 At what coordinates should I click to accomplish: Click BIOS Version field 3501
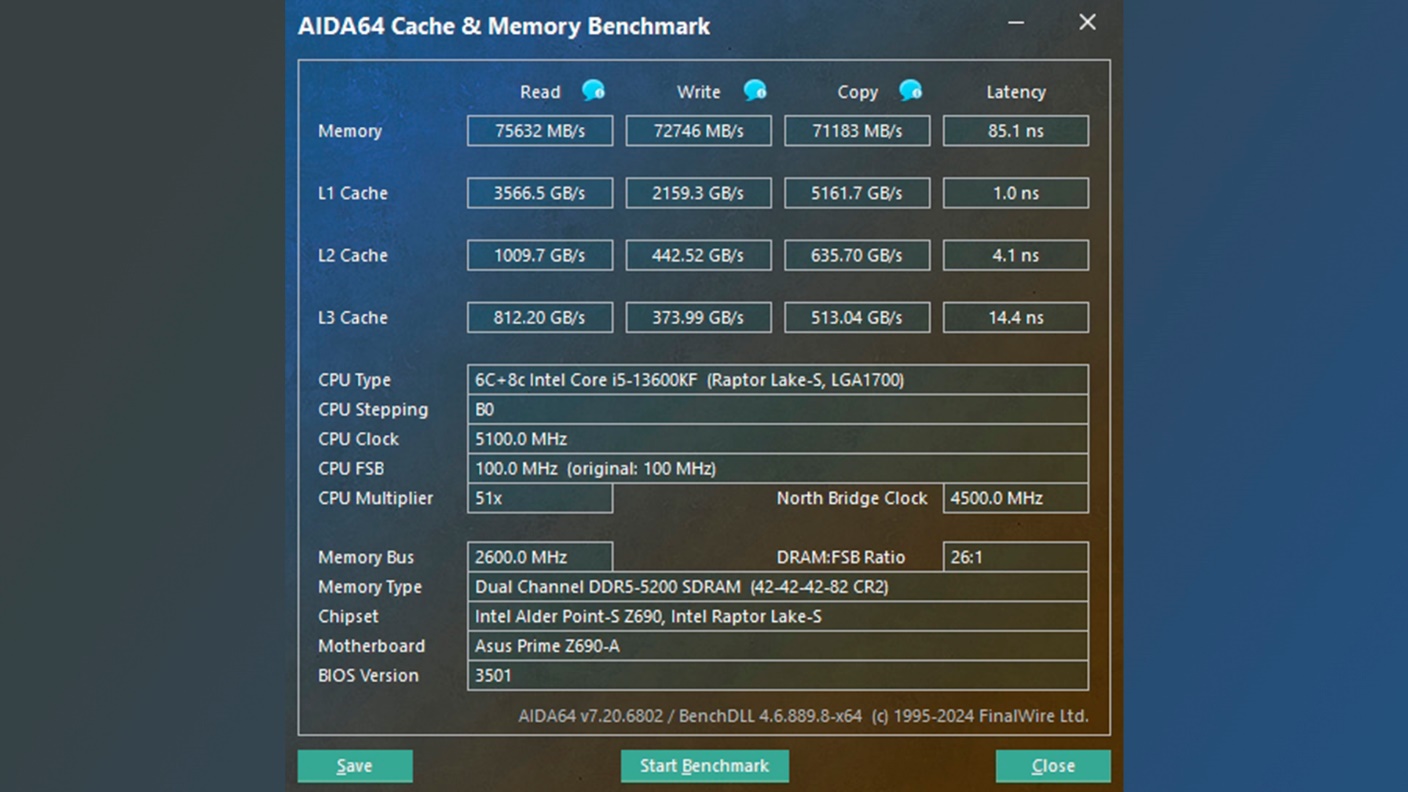778,675
